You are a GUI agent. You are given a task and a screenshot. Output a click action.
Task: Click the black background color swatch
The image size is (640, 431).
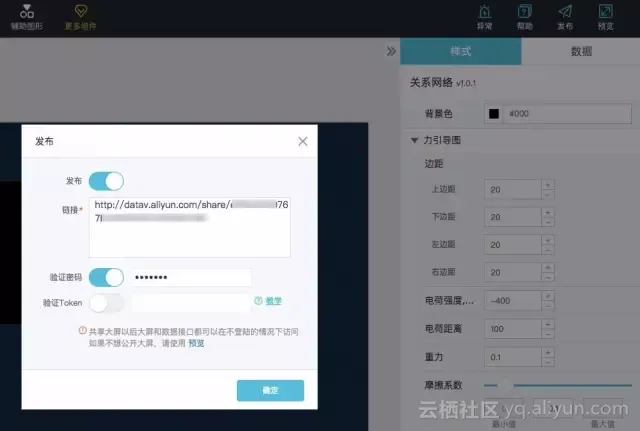pyautogui.click(x=494, y=114)
